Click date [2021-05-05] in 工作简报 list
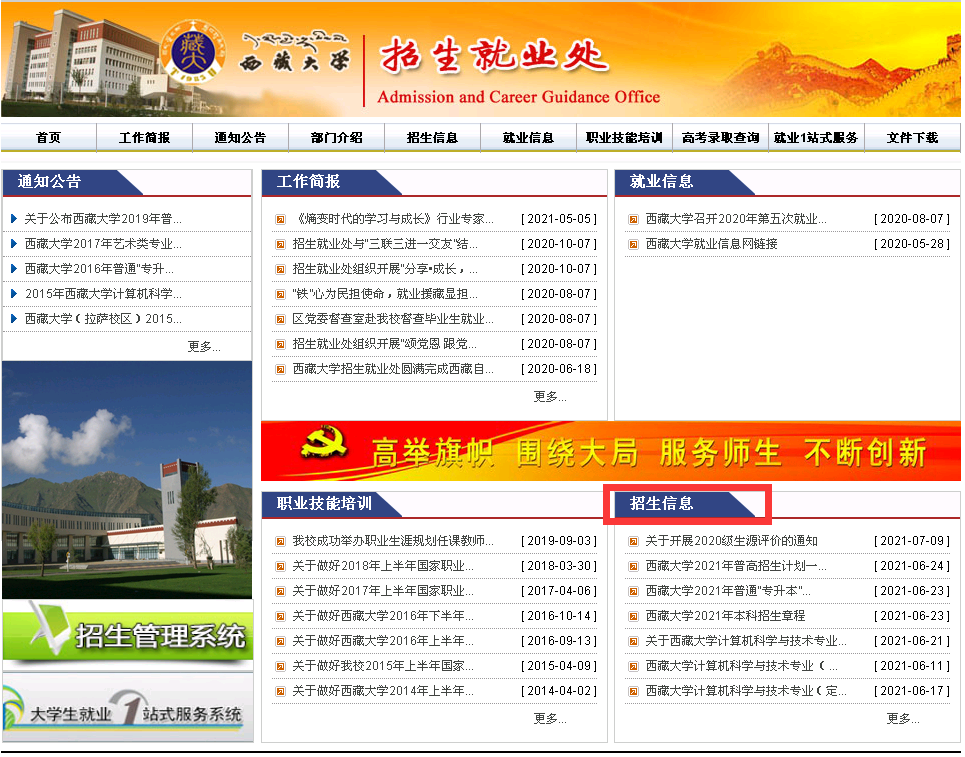The width and height of the screenshot is (965, 757). [559, 219]
